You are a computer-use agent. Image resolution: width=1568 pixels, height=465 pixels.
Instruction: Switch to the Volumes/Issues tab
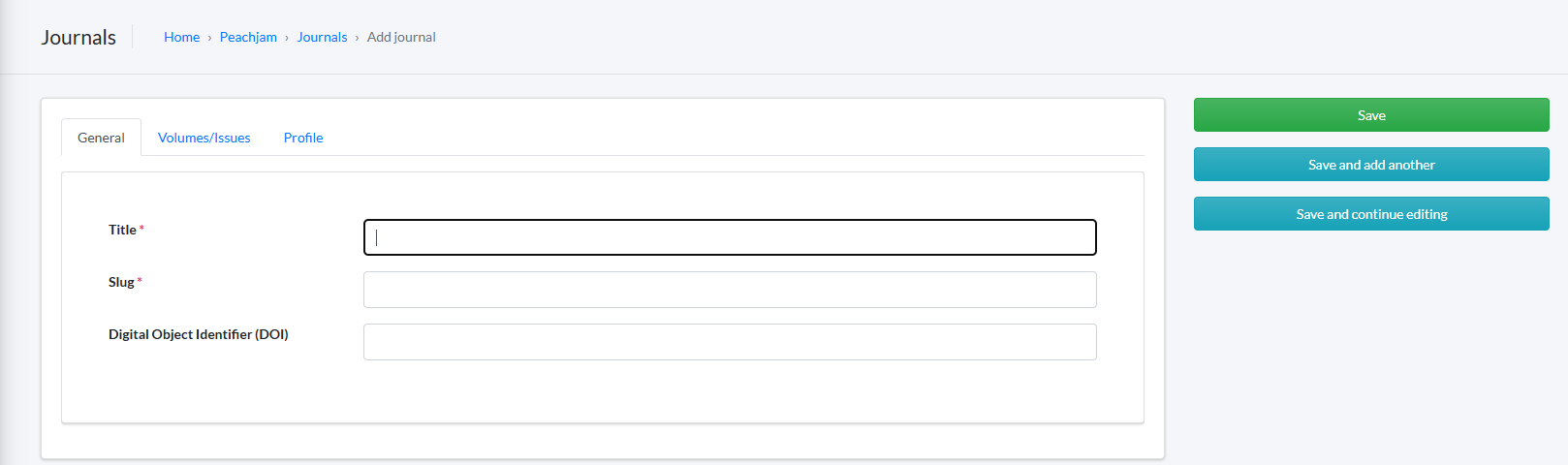tap(204, 138)
